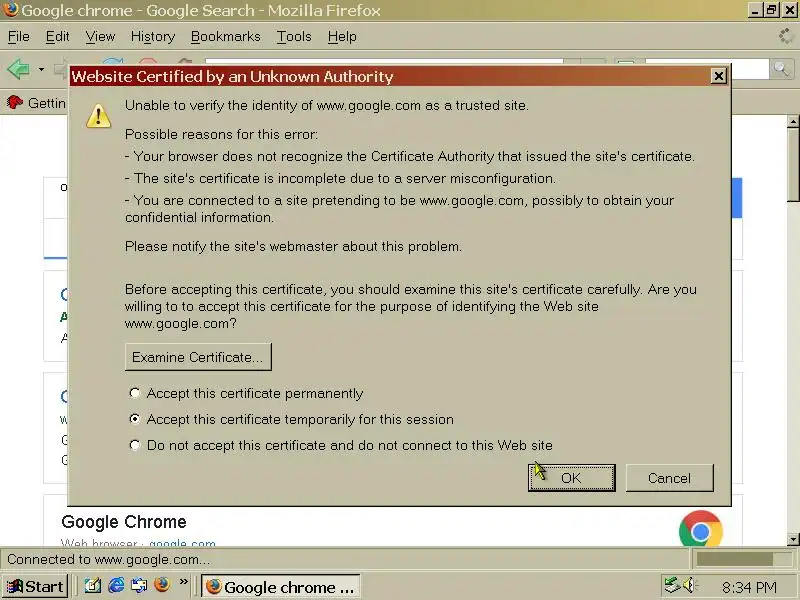The width and height of the screenshot is (800, 600).
Task: Click the Show Desktop quick launch icon
Action: tap(92, 586)
